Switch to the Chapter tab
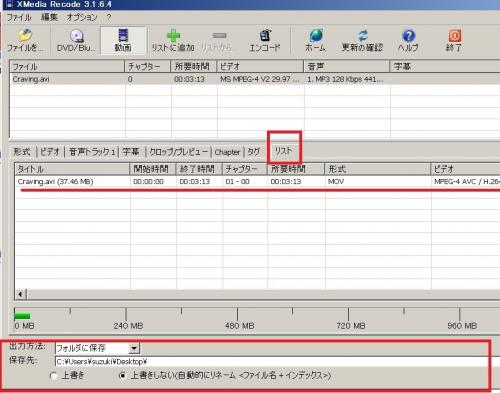Viewport: 500px width, 393px height. click(227, 152)
